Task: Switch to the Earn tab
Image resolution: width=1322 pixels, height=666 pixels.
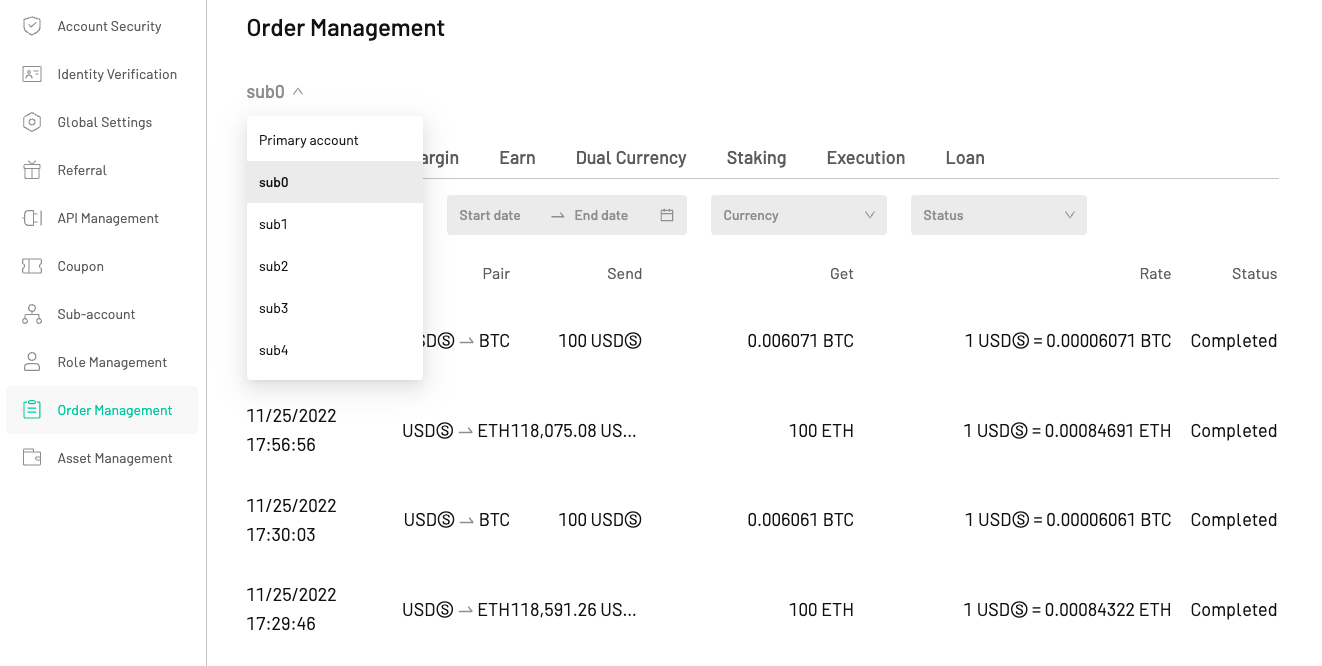Action: click(x=517, y=158)
